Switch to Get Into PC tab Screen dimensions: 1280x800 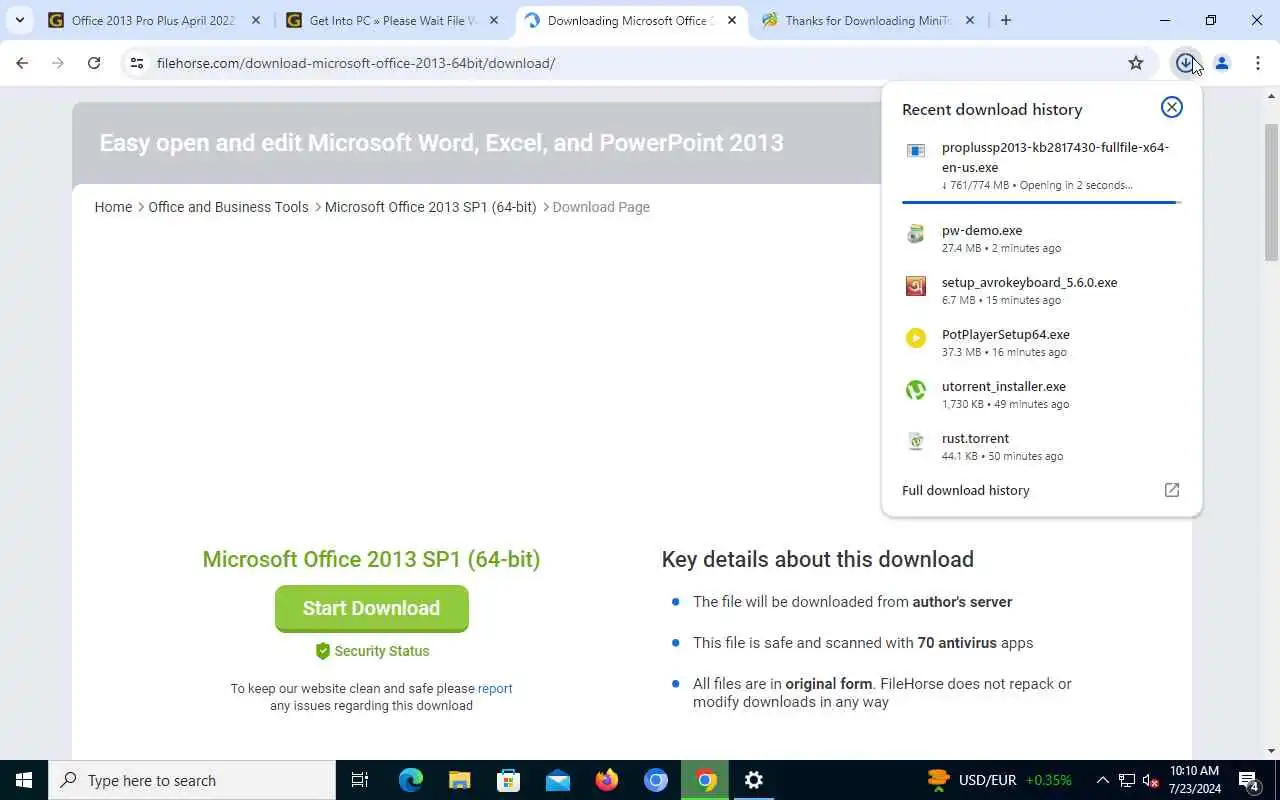390,20
